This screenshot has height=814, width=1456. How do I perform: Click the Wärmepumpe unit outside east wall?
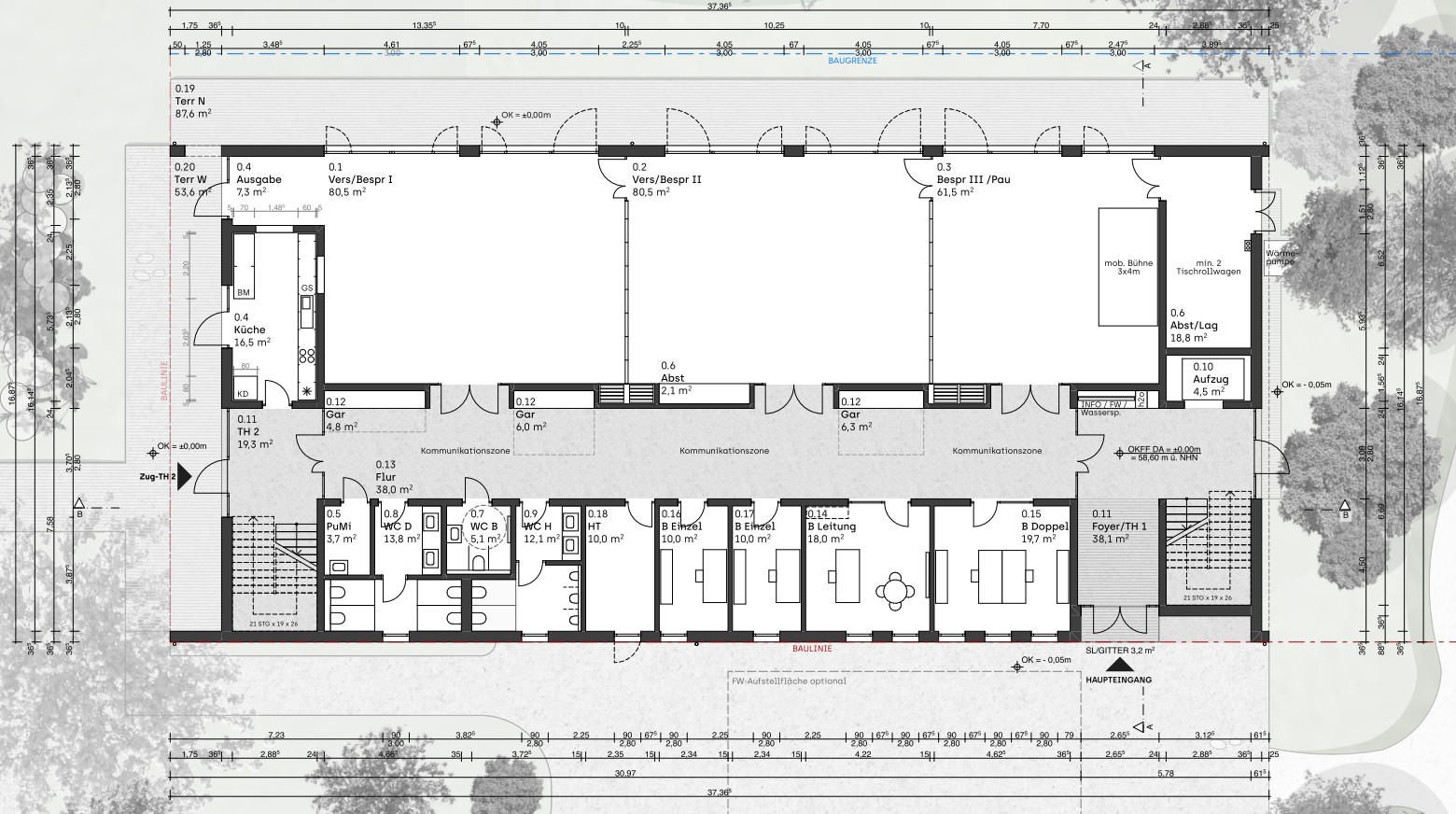[1281, 257]
